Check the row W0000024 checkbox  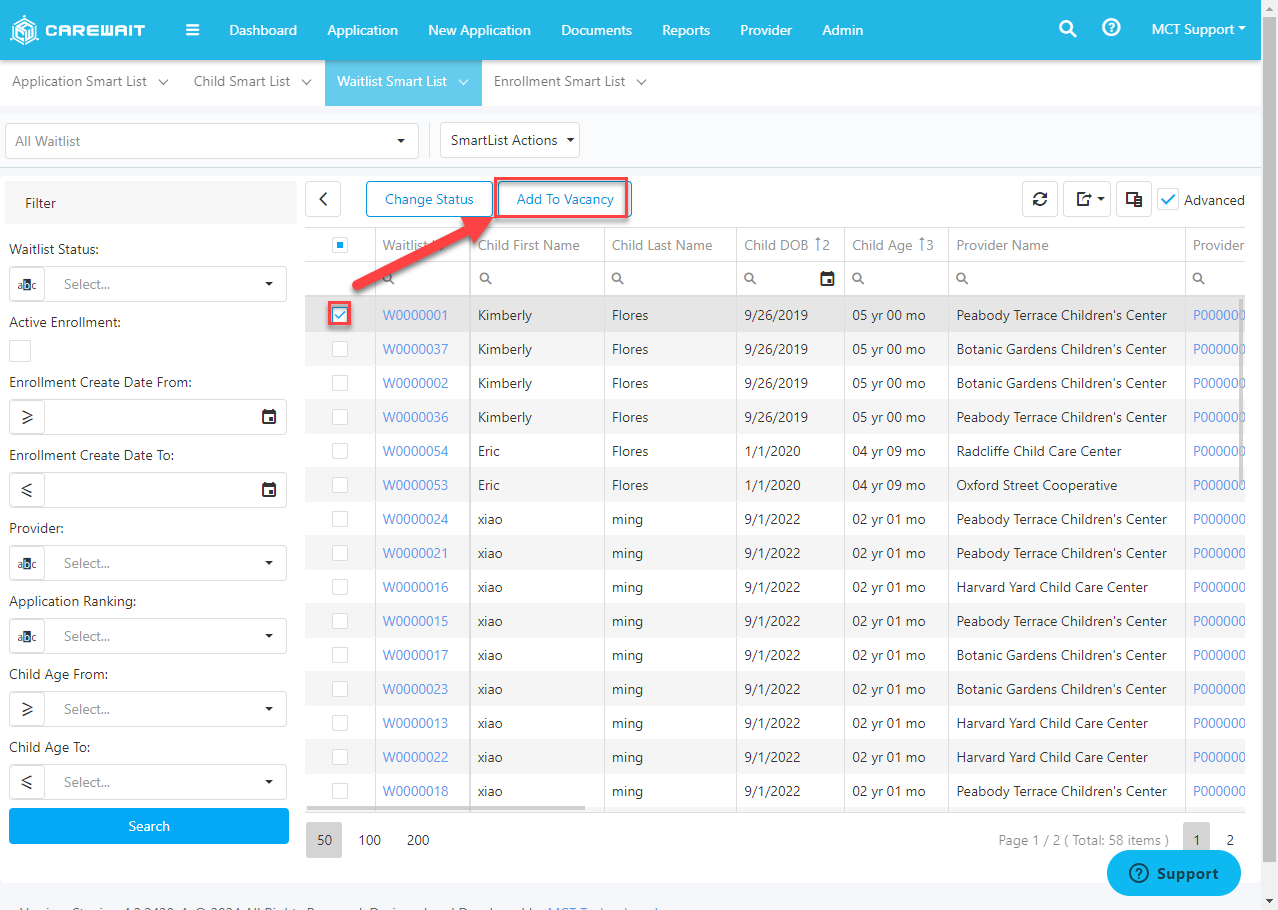[x=340, y=519]
